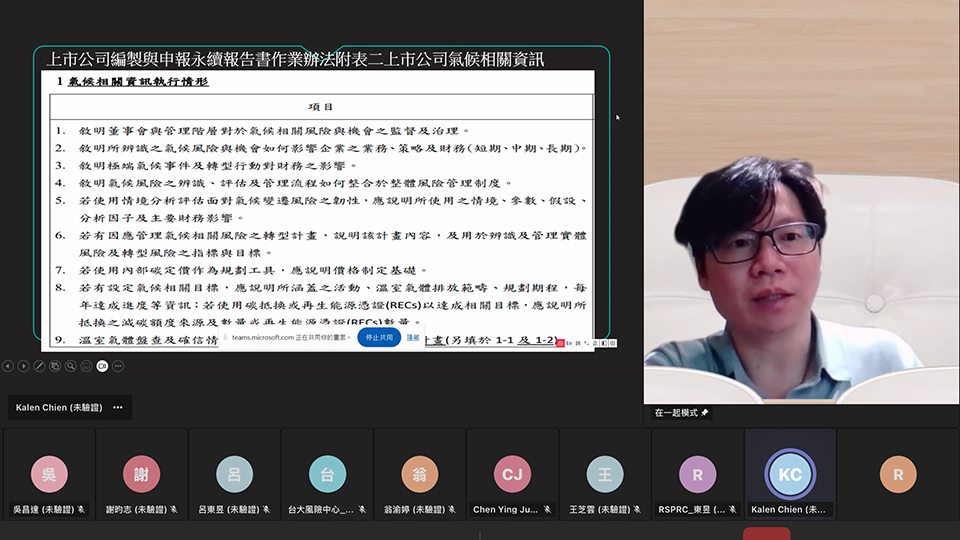This screenshot has height=540, width=960.
Task: Click the blue 停止共用 stop sharing button
Action: [379, 338]
